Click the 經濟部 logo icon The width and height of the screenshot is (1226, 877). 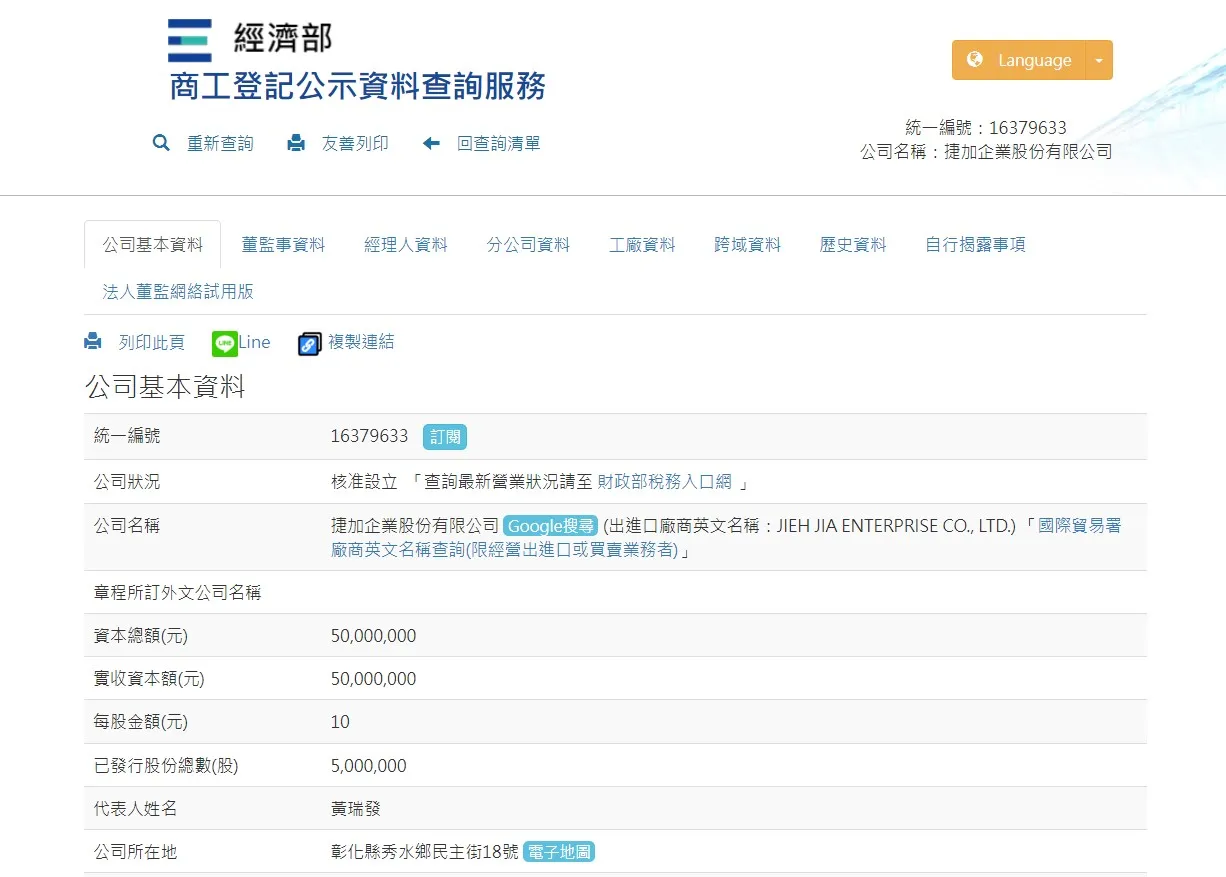click(x=190, y=41)
